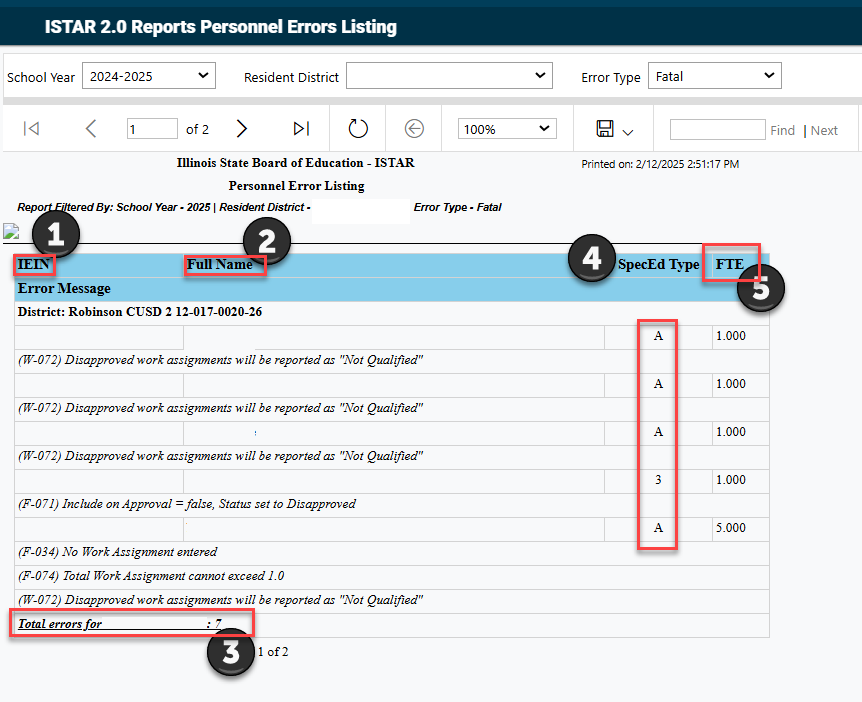The height and width of the screenshot is (702, 862).
Task: Click the Full Name column header
Action: (x=220, y=264)
